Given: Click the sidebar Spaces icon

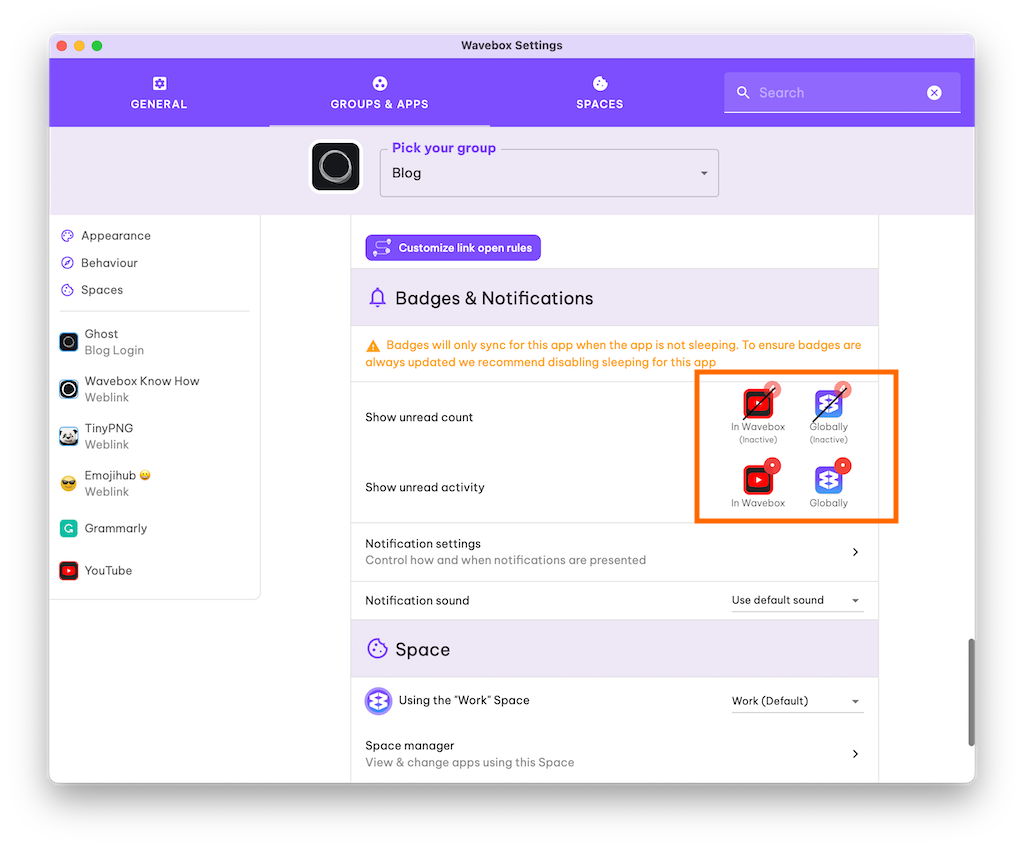Looking at the screenshot, I should [67, 289].
